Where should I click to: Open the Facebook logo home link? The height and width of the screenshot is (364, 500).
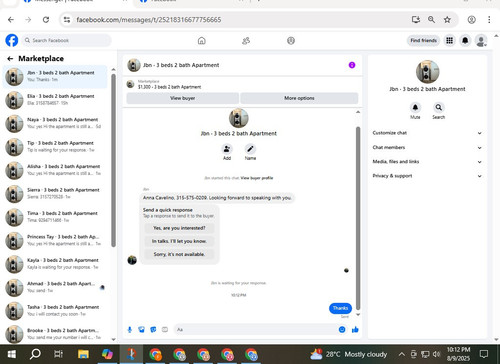[12, 40]
